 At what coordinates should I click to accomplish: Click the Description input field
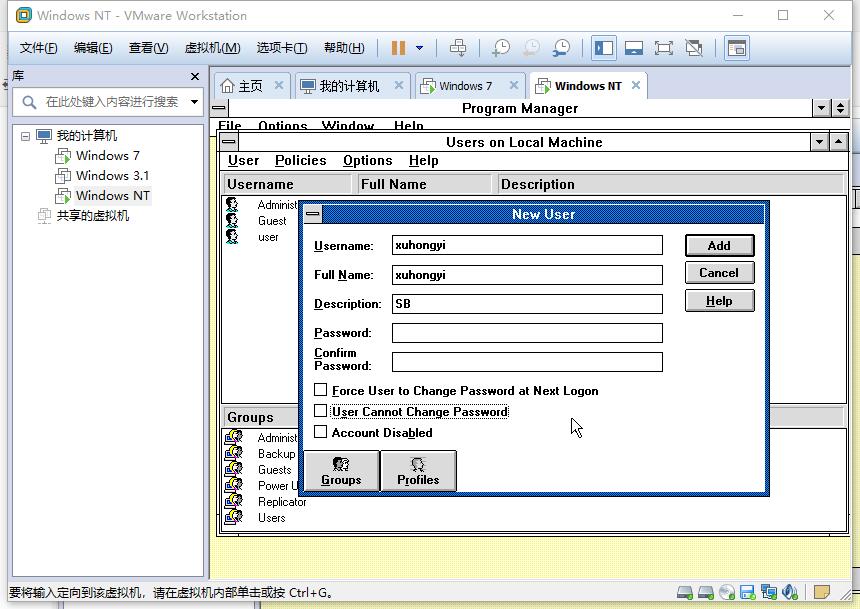[x=527, y=304]
